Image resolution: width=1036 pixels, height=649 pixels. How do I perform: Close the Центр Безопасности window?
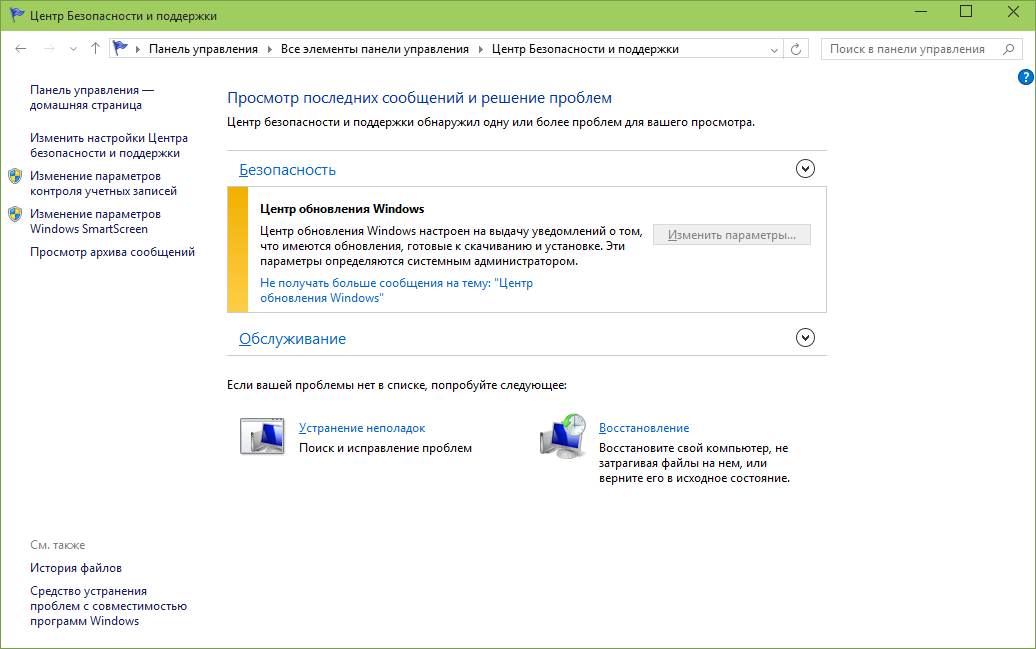(x=1013, y=13)
